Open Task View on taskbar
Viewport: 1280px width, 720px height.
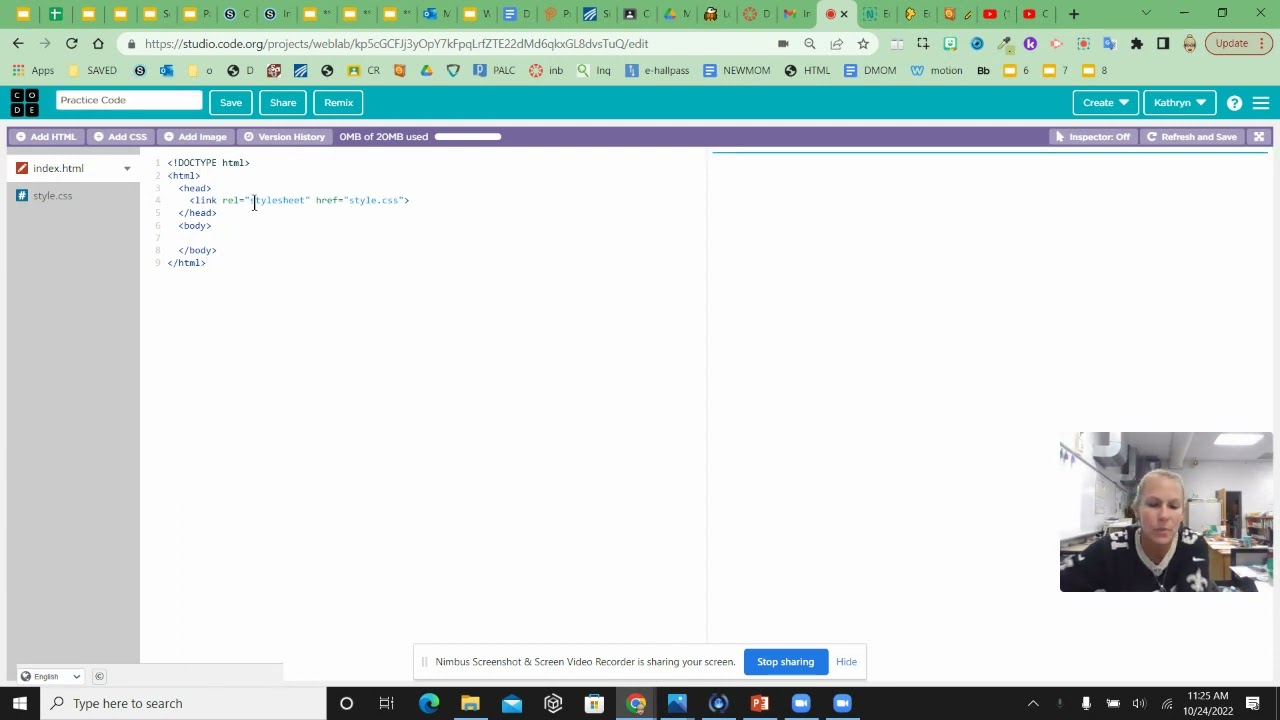point(386,703)
